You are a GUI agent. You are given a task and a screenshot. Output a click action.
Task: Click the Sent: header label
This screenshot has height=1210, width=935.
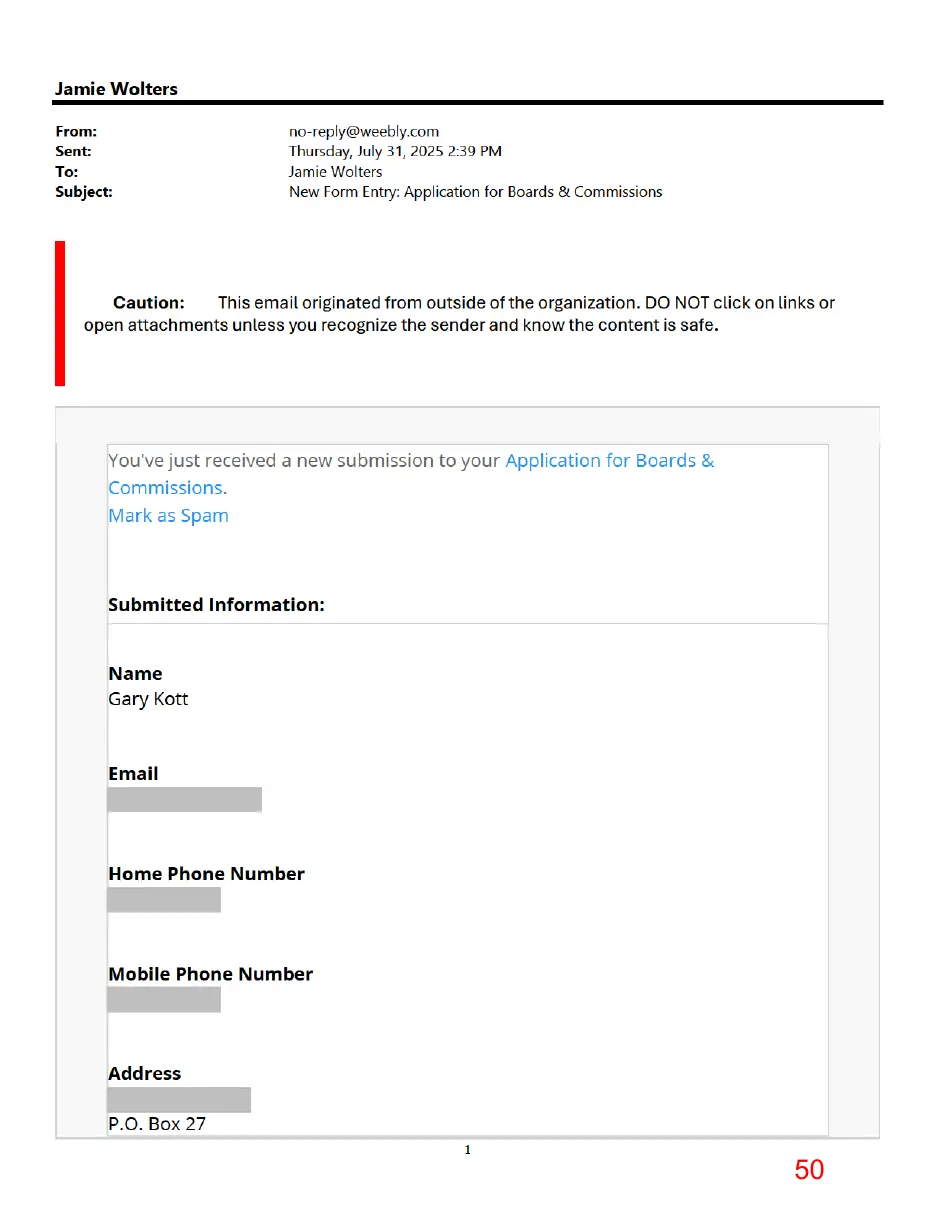coord(73,152)
